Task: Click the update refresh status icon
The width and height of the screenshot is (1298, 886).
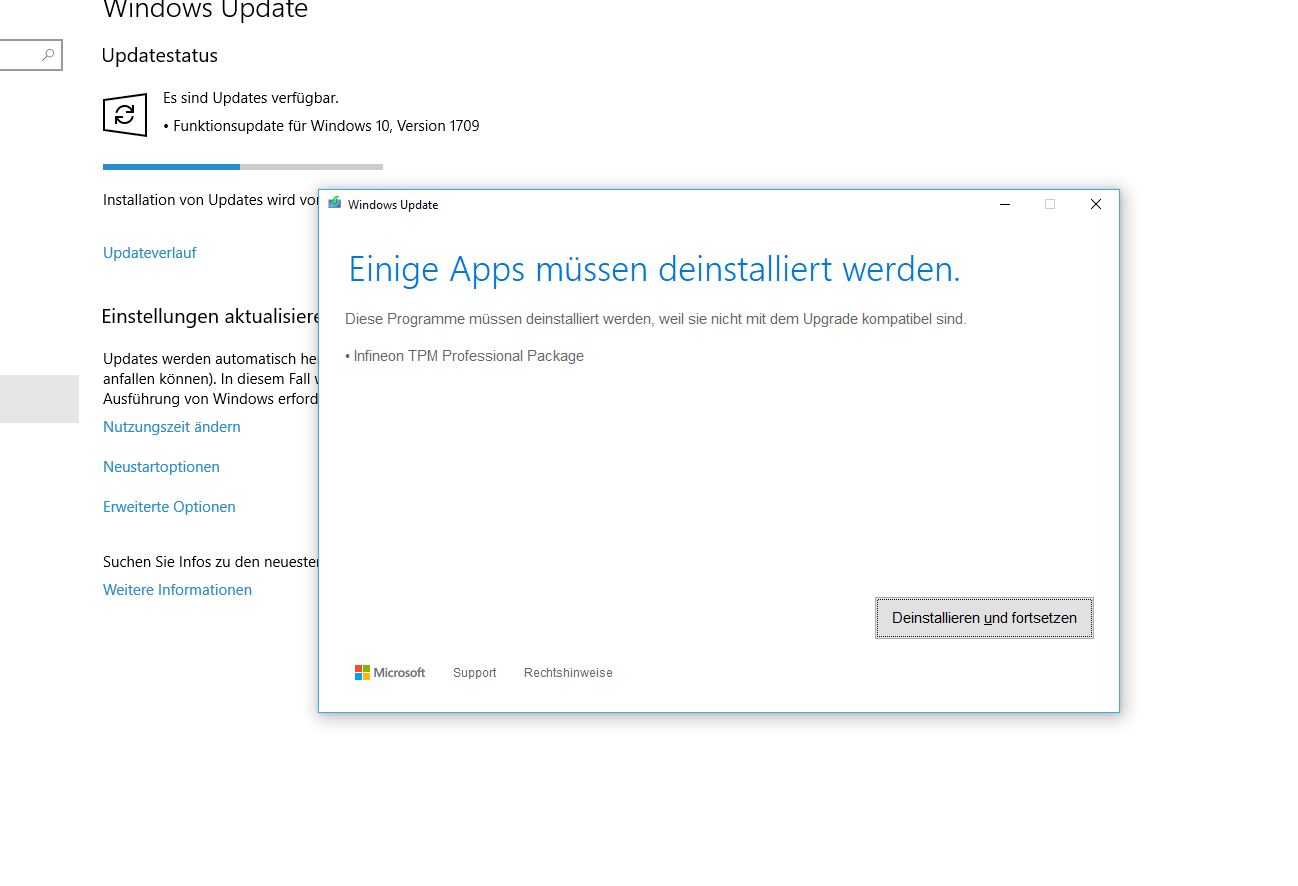Action: (125, 115)
